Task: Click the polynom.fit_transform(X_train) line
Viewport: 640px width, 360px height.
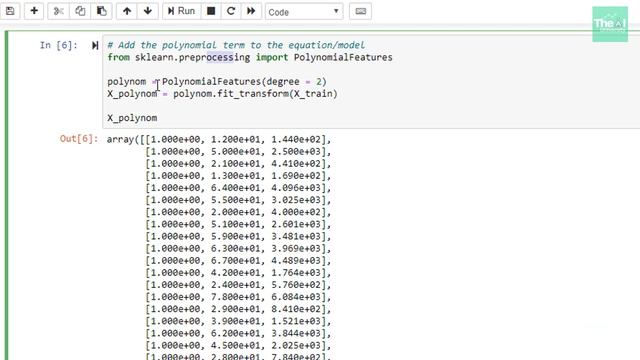Action: tap(222, 94)
